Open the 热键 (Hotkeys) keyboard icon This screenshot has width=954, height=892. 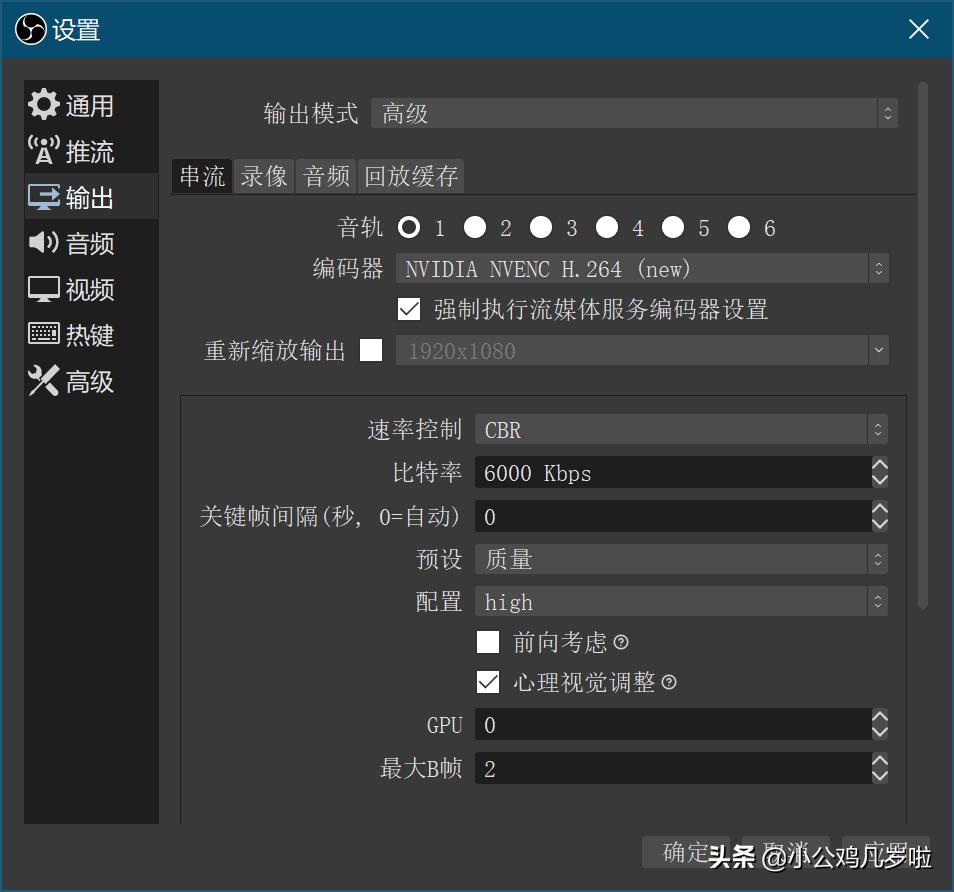tap(44, 334)
